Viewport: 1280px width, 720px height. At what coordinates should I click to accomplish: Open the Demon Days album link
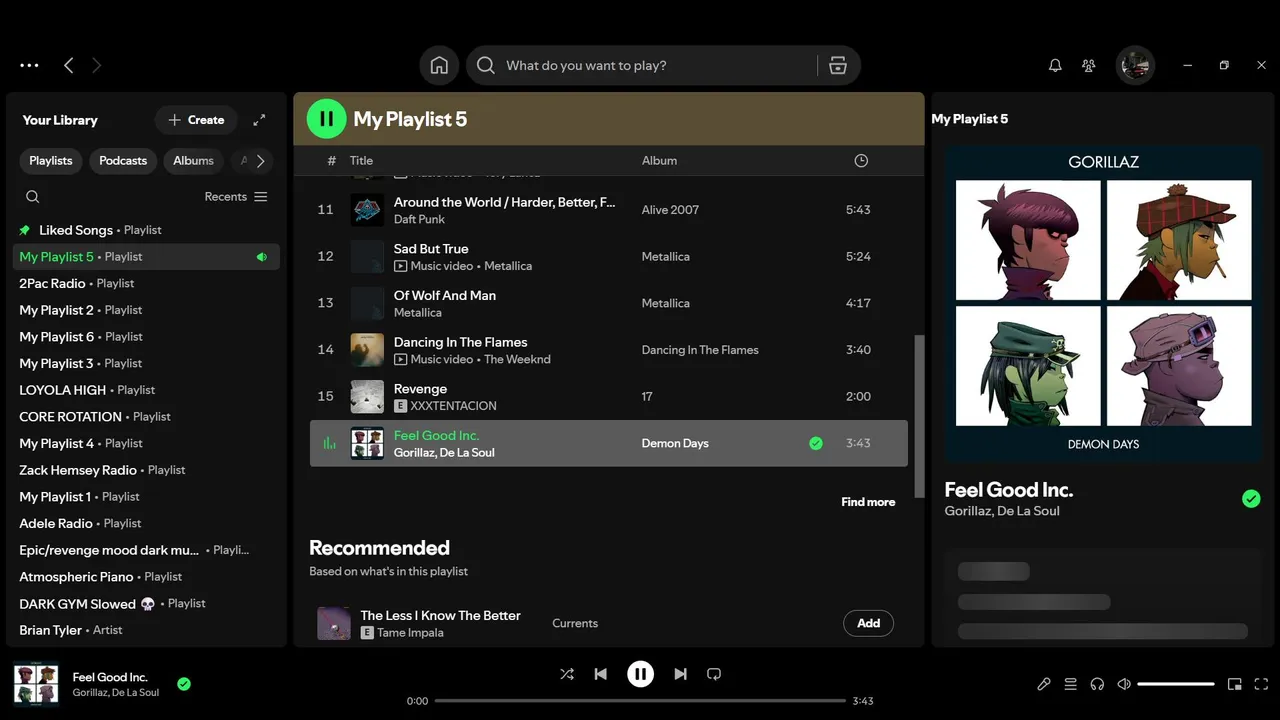pos(675,443)
